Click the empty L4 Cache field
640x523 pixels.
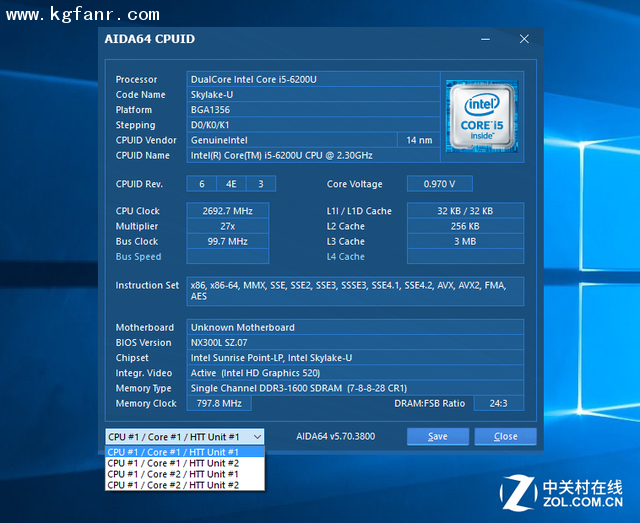465,256
